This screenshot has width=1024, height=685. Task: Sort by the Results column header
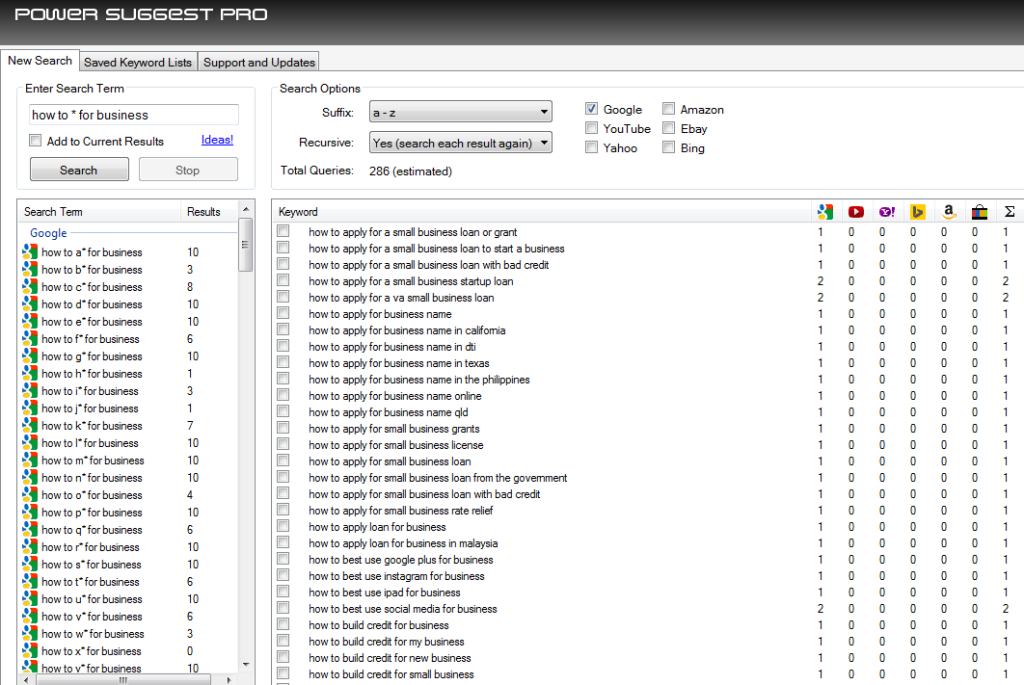pos(209,212)
